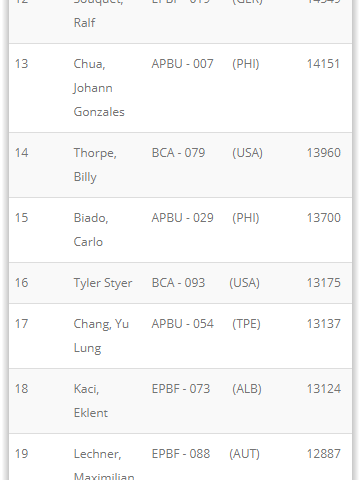Screen dimensions: 360x480
Task: Click APBU - 007 federation code
Action: click(182, 64)
